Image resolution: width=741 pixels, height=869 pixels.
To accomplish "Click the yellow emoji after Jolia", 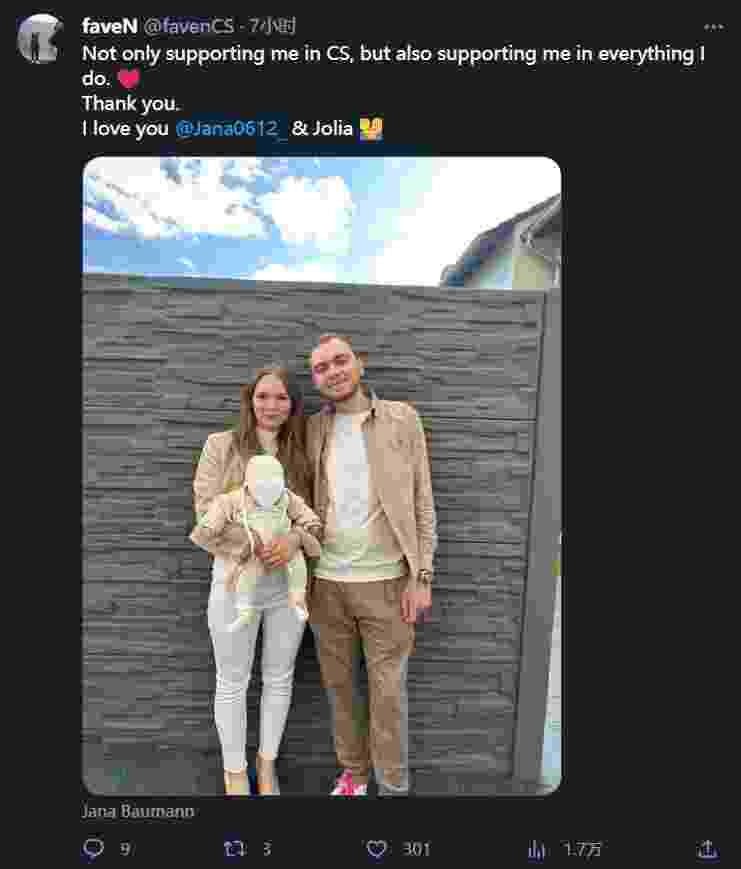I will (371, 129).
